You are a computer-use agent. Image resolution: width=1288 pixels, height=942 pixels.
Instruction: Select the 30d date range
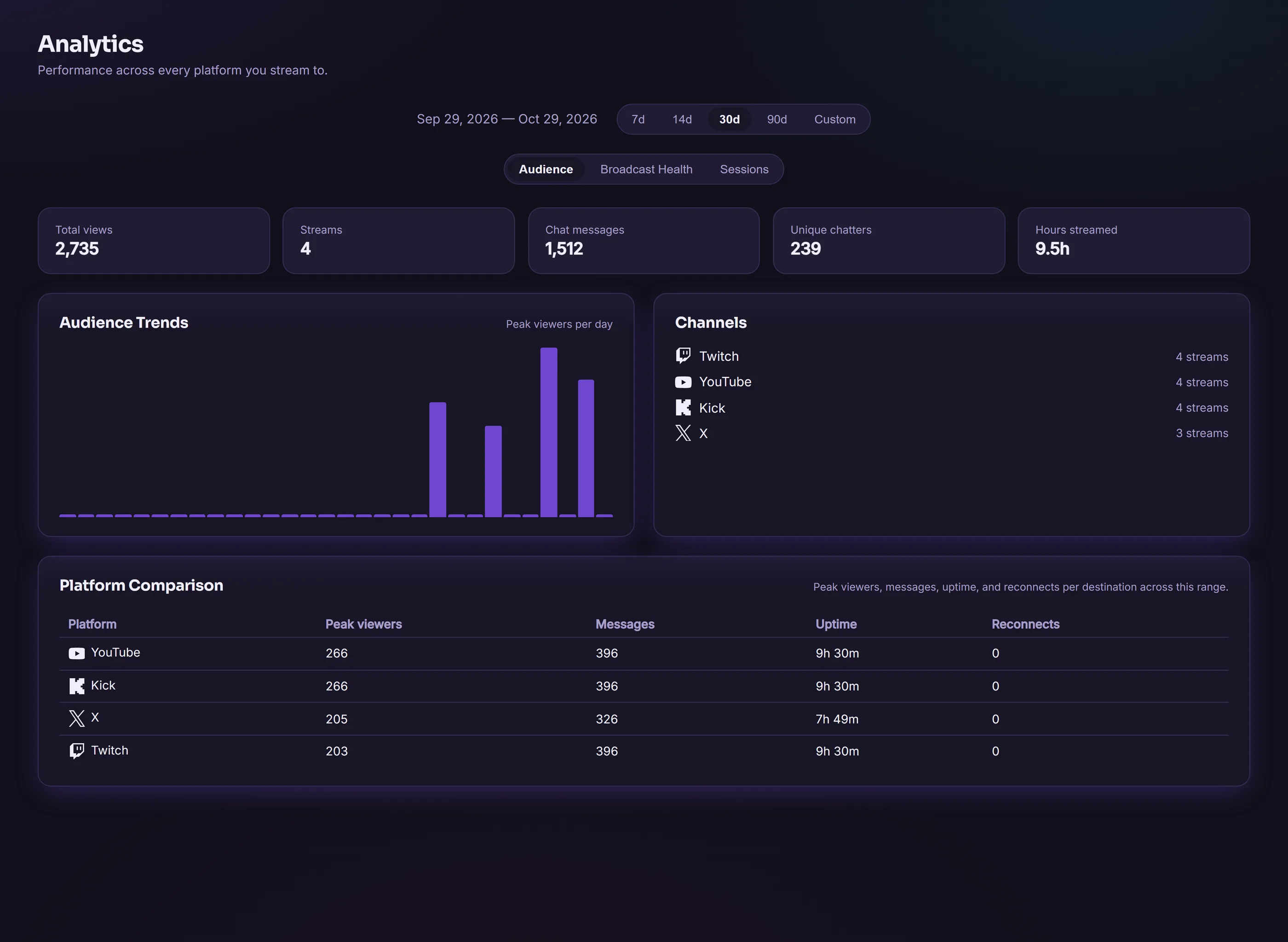pos(730,119)
